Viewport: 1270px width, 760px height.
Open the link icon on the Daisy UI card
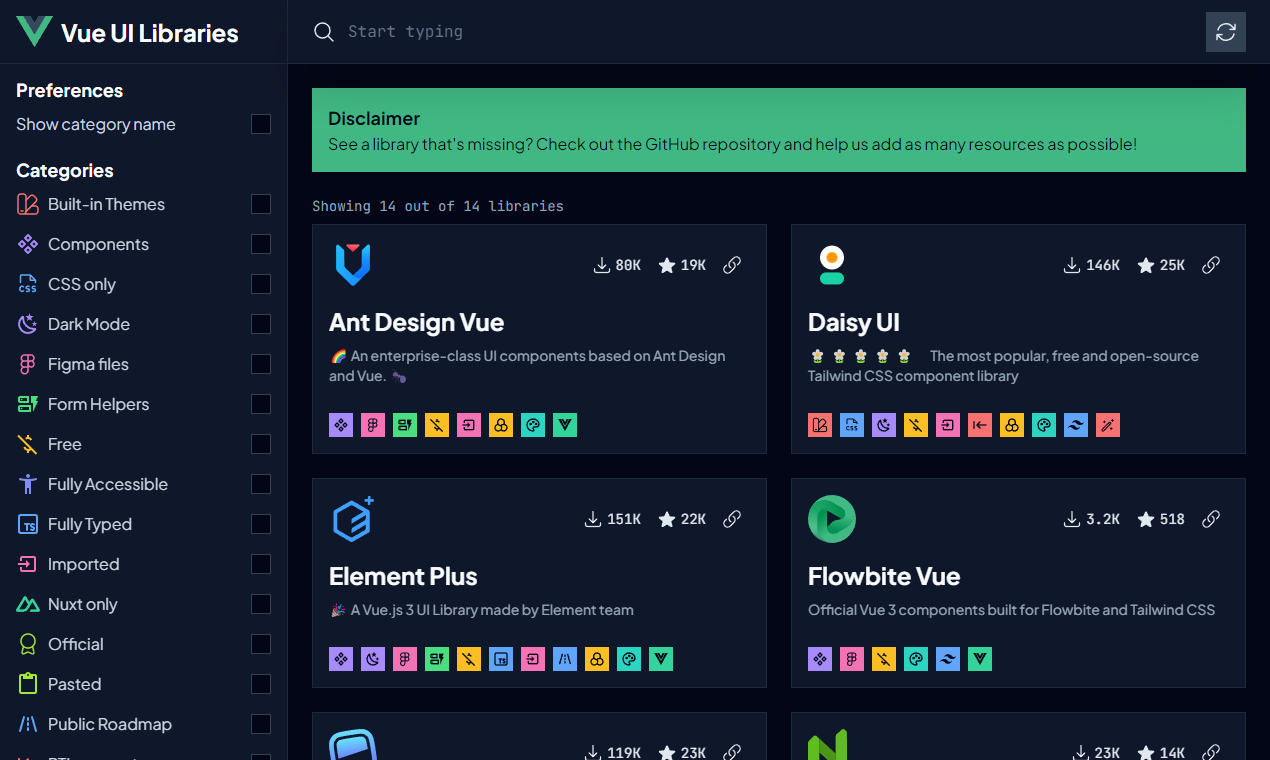[1211, 265]
